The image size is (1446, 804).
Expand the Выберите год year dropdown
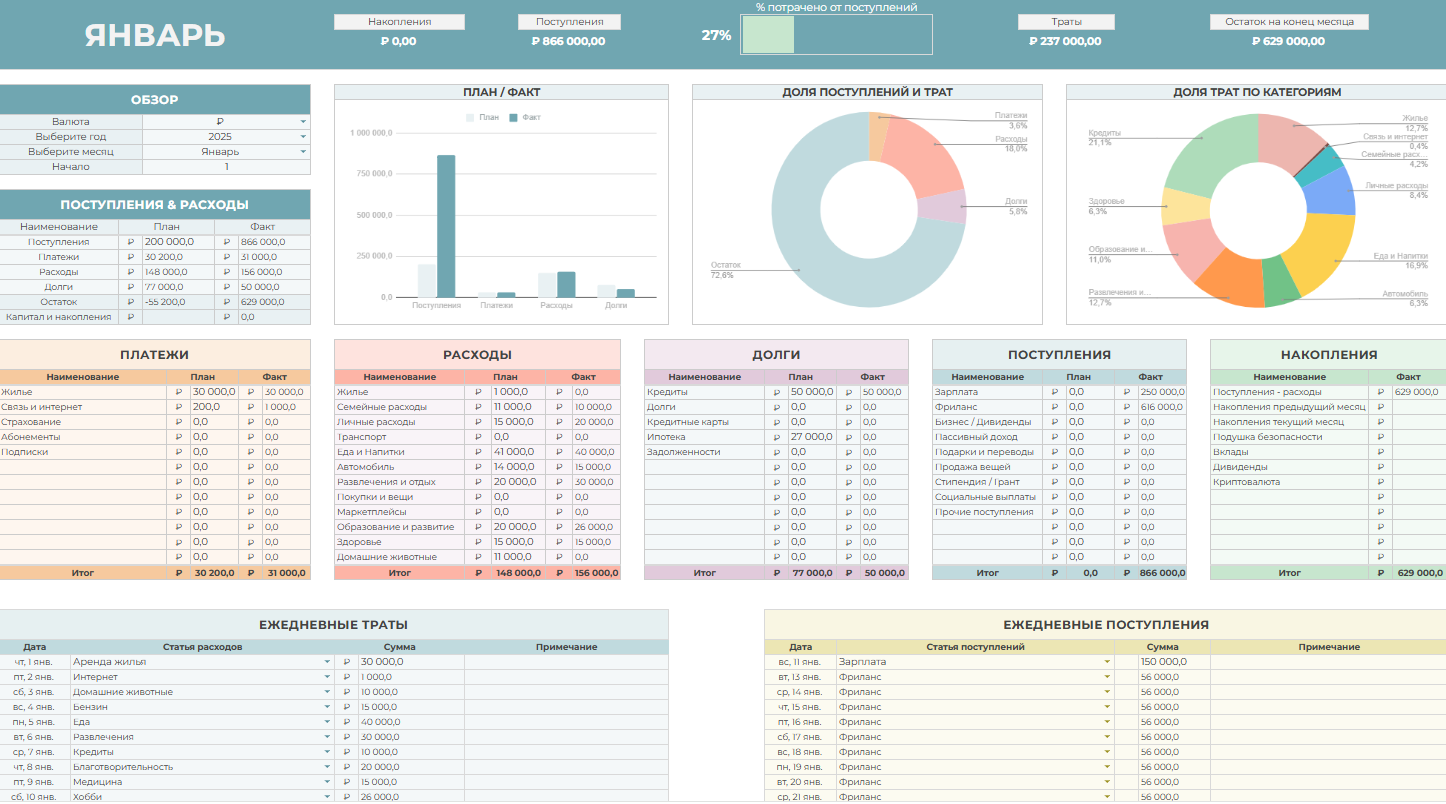303,137
